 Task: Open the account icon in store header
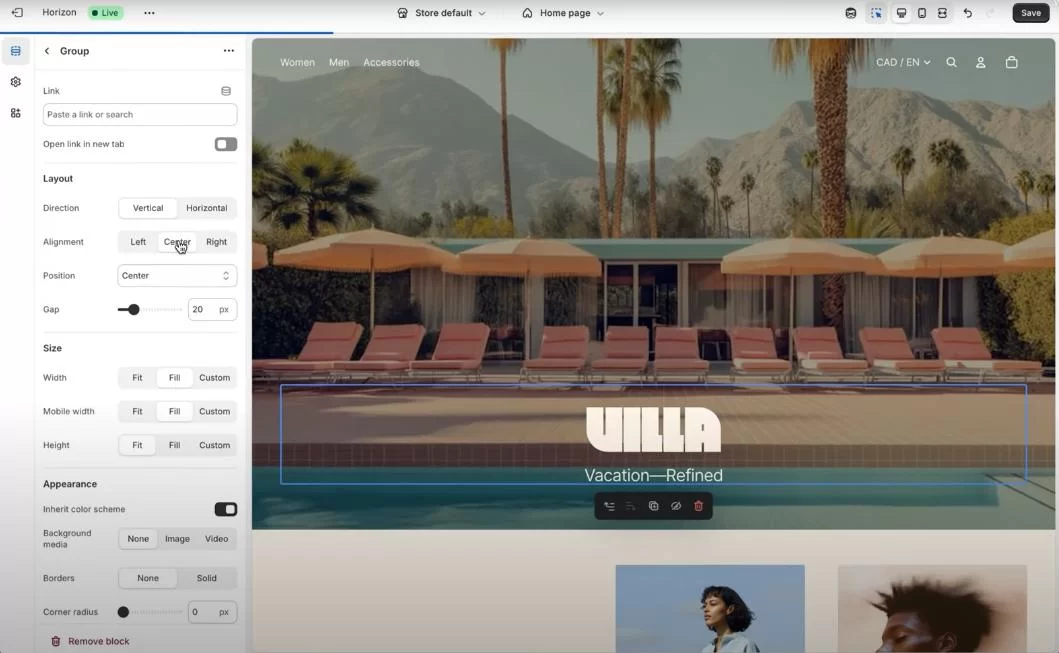(x=981, y=62)
